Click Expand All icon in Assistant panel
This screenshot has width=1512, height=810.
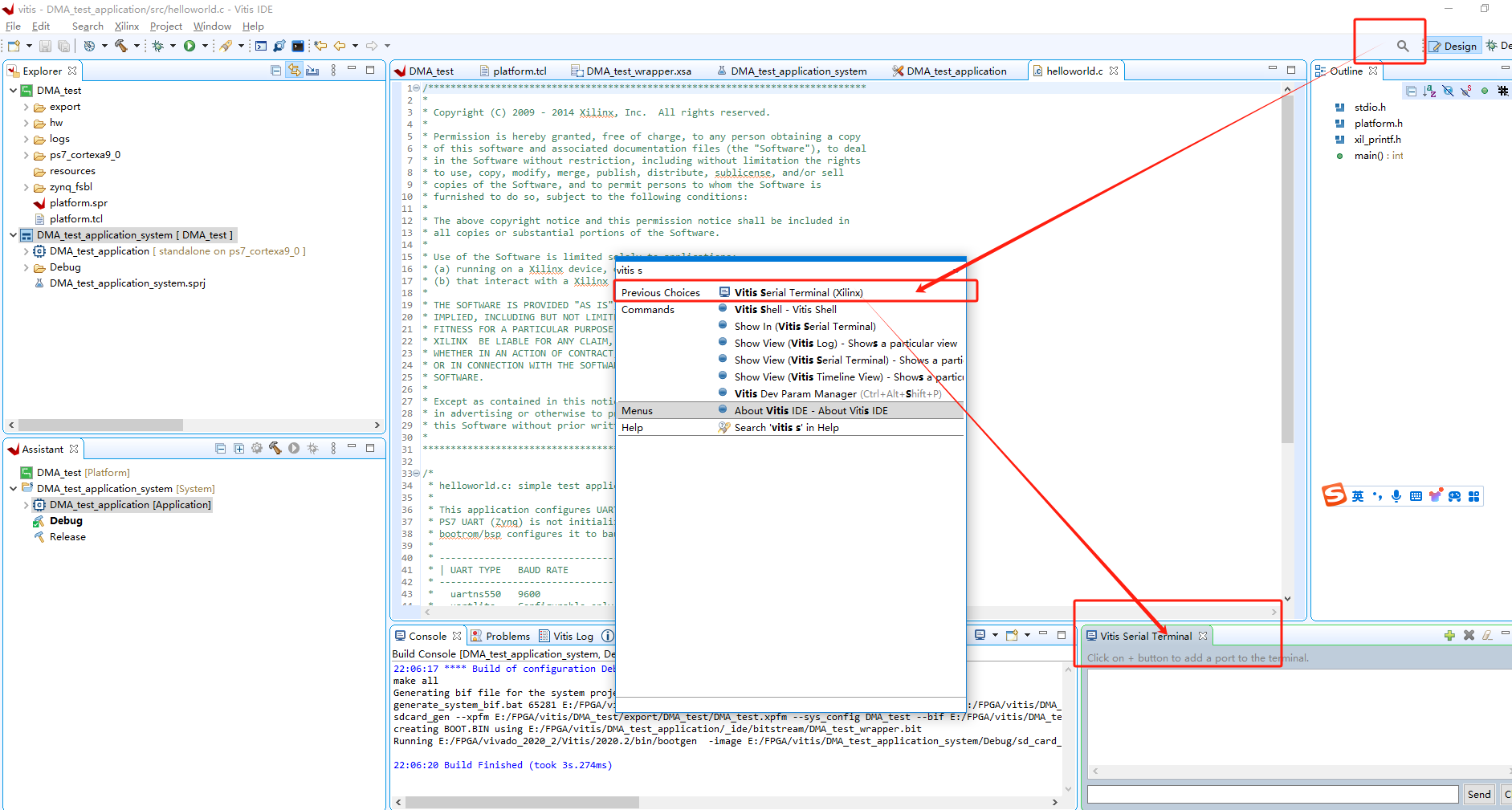pos(239,449)
